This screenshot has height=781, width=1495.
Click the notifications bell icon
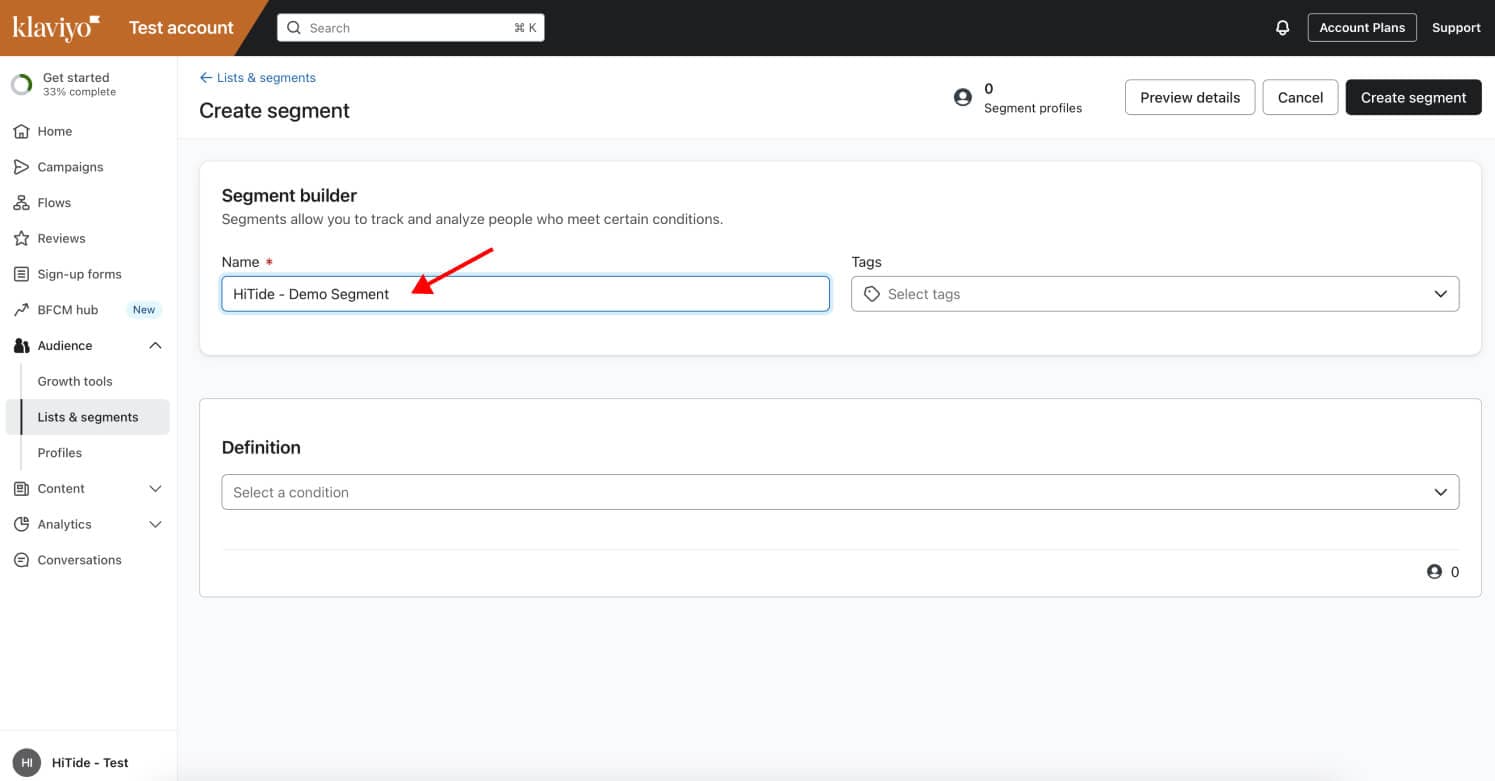click(1282, 28)
